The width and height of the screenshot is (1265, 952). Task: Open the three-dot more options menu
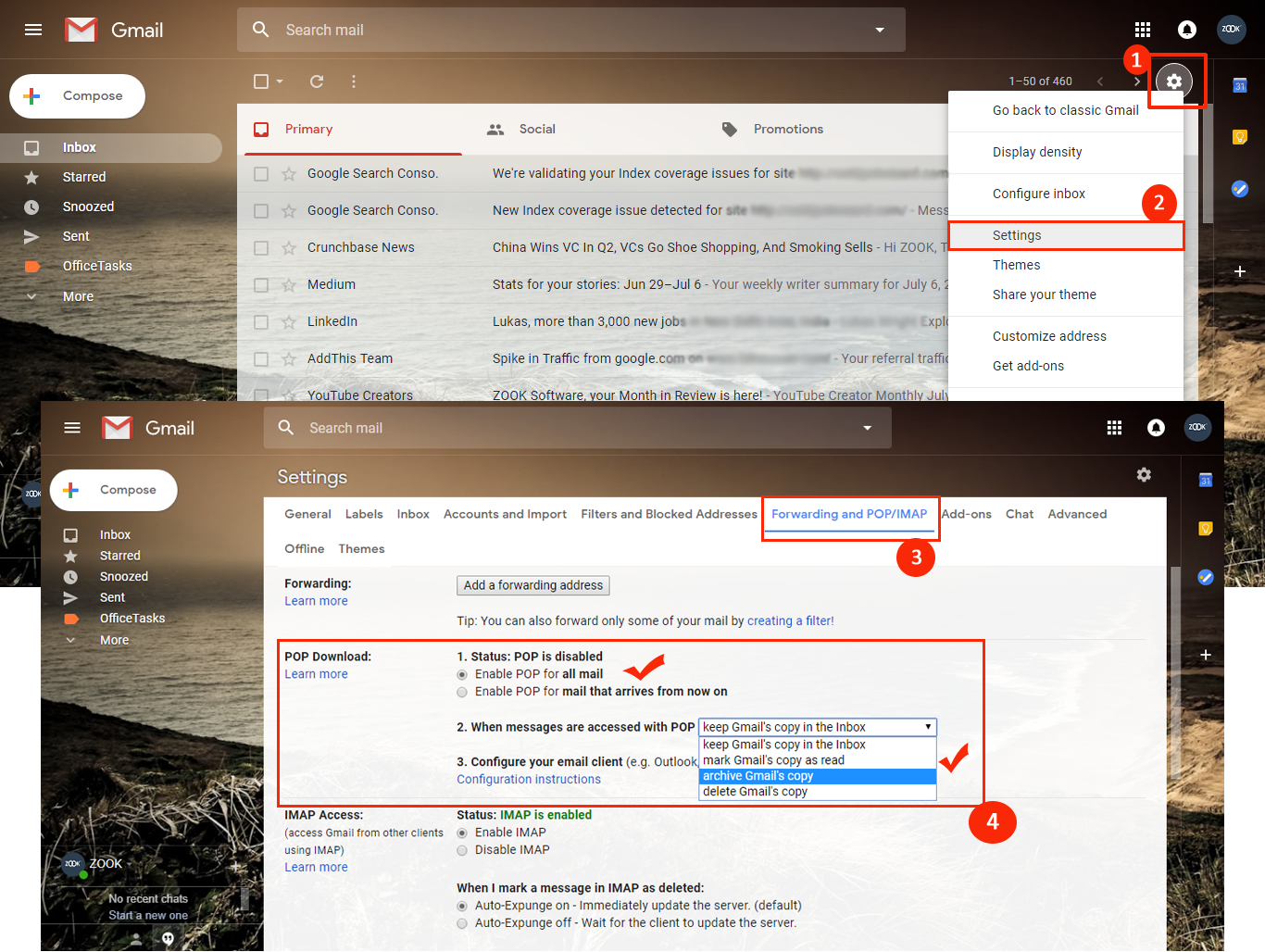[x=354, y=81]
